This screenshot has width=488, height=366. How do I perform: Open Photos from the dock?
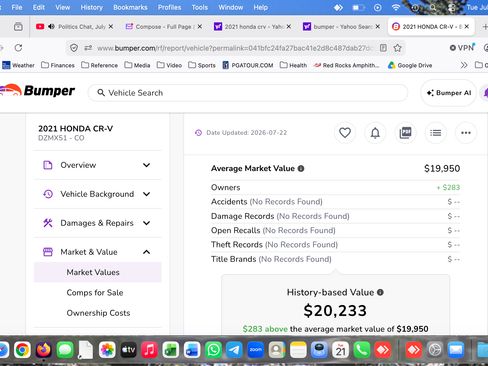(x=107, y=350)
